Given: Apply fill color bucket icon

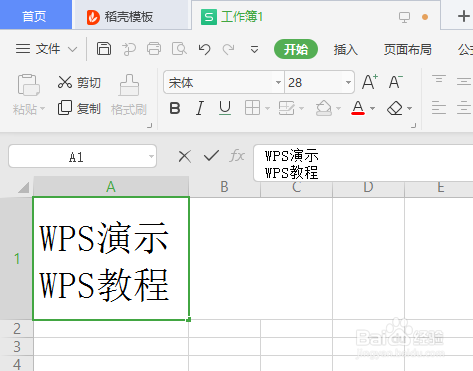Looking at the screenshot, I should (x=324, y=108).
